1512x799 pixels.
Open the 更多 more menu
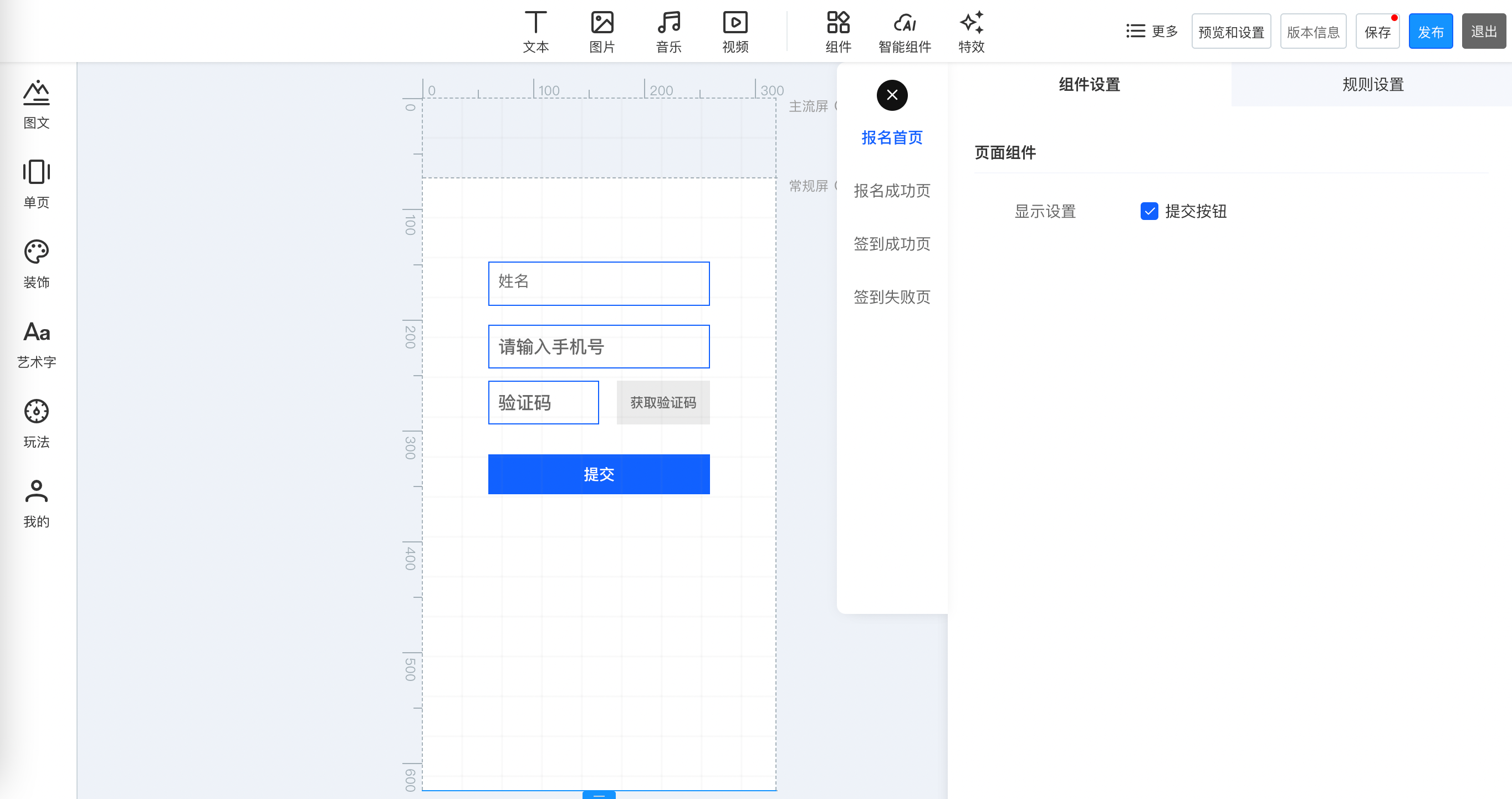1152,31
